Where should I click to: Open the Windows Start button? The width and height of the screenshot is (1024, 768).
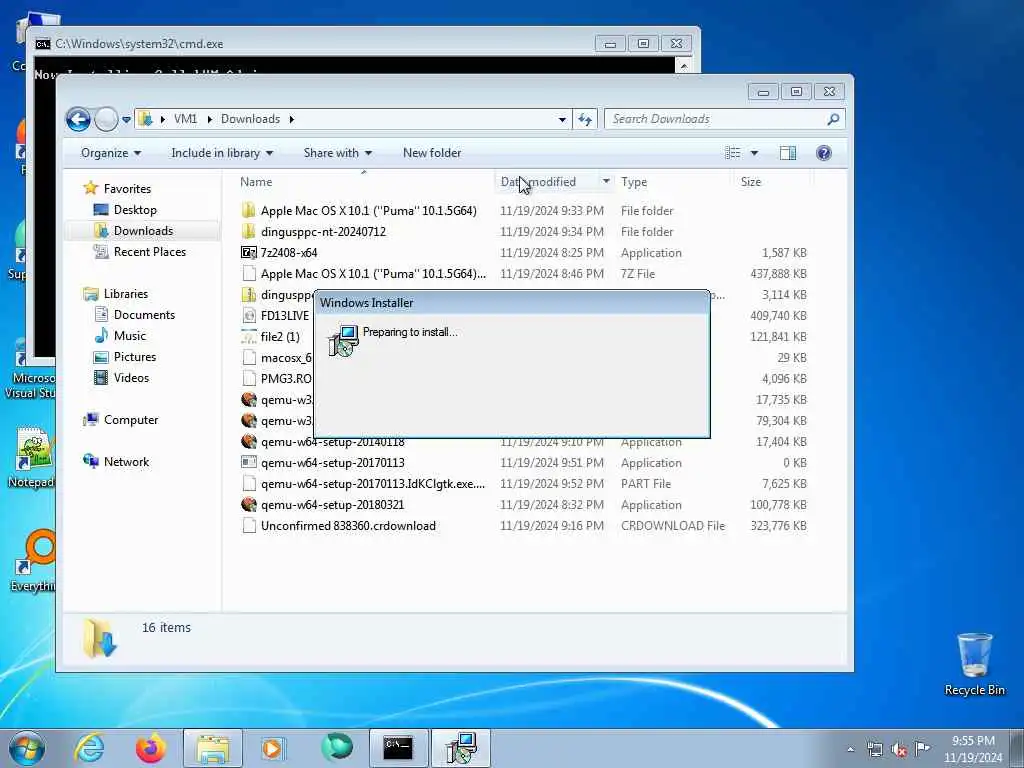(x=27, y=748)
